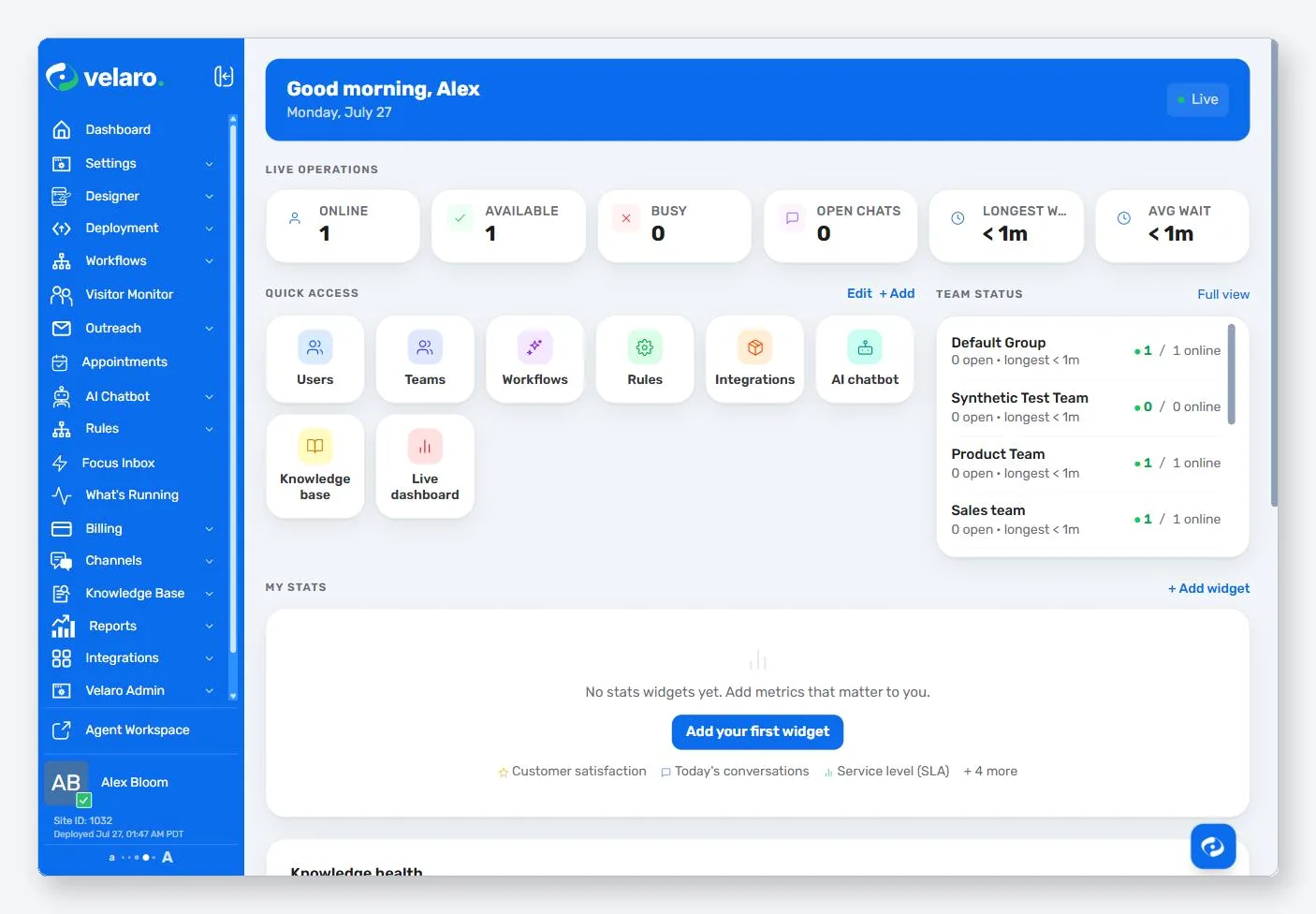The width and height of the screenshot is (1316, 914).
Task: Open the floating chat widget button
Action: click(1213, 847)
